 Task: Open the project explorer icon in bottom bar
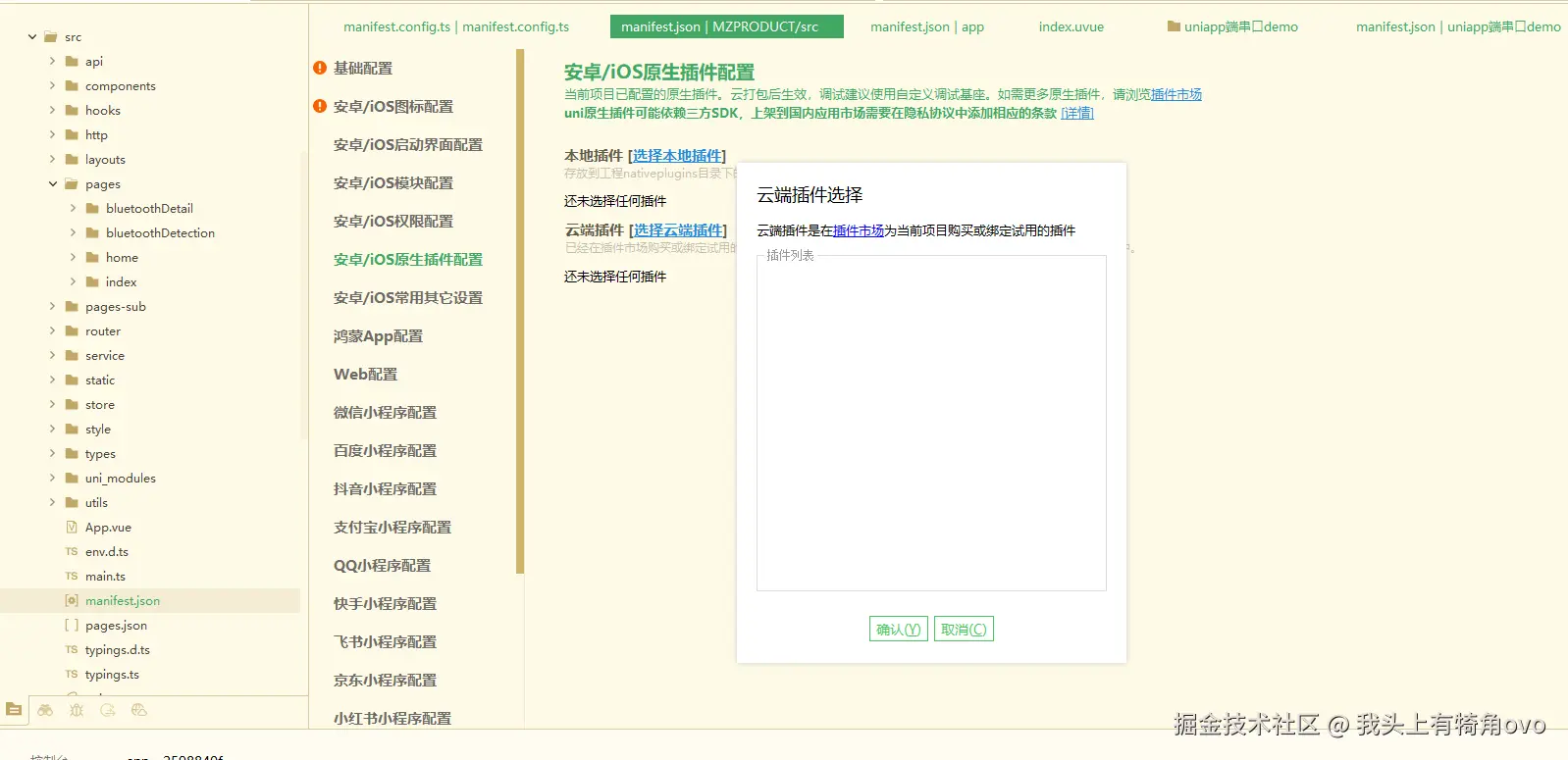tap(14, 709)
